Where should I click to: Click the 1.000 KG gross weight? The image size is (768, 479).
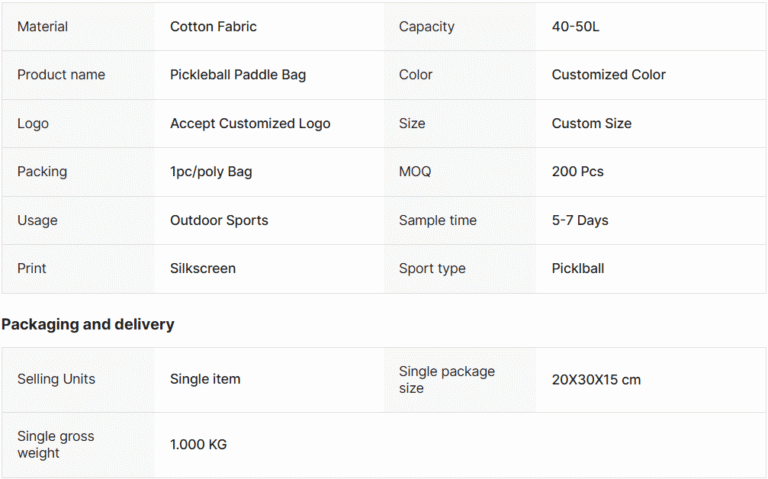(x=198, y=444)
